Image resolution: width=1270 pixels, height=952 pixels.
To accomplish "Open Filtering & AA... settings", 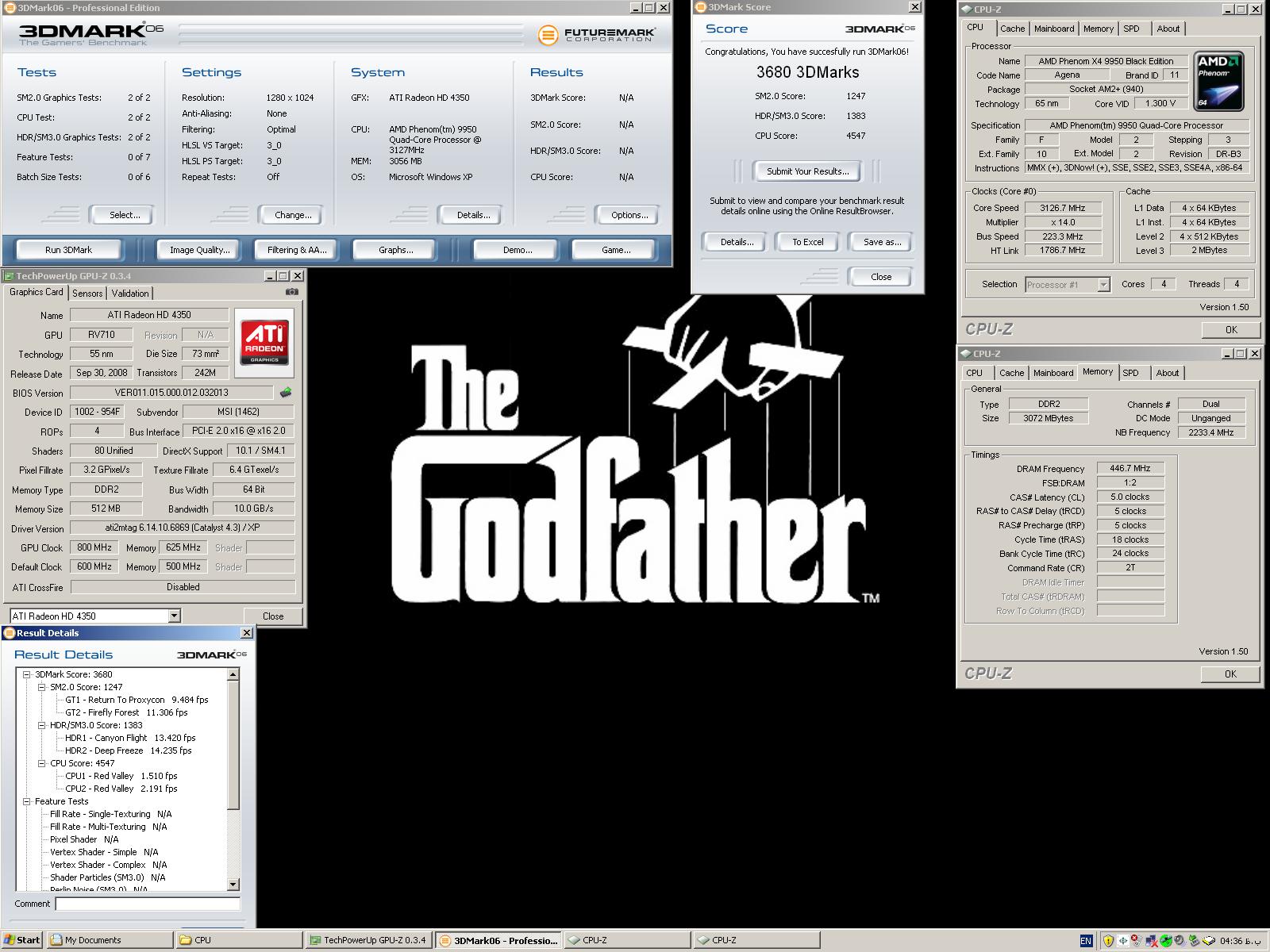I will click(296, 250).
